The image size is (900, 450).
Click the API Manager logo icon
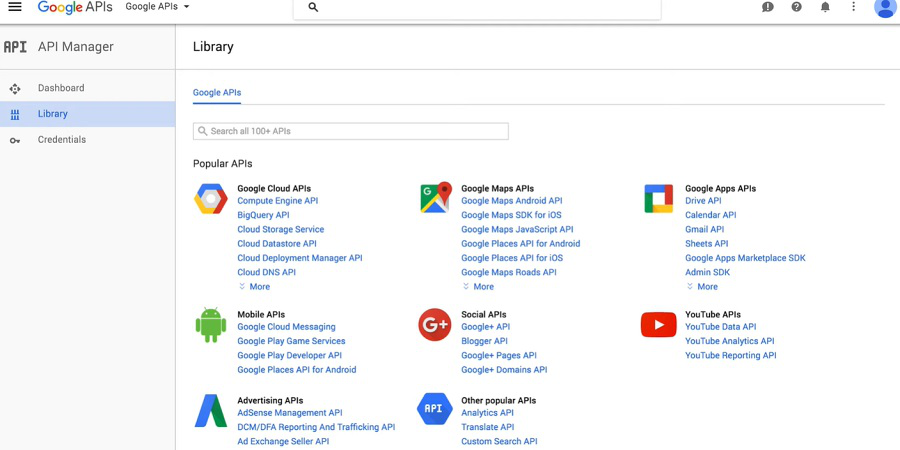[15, 47]
